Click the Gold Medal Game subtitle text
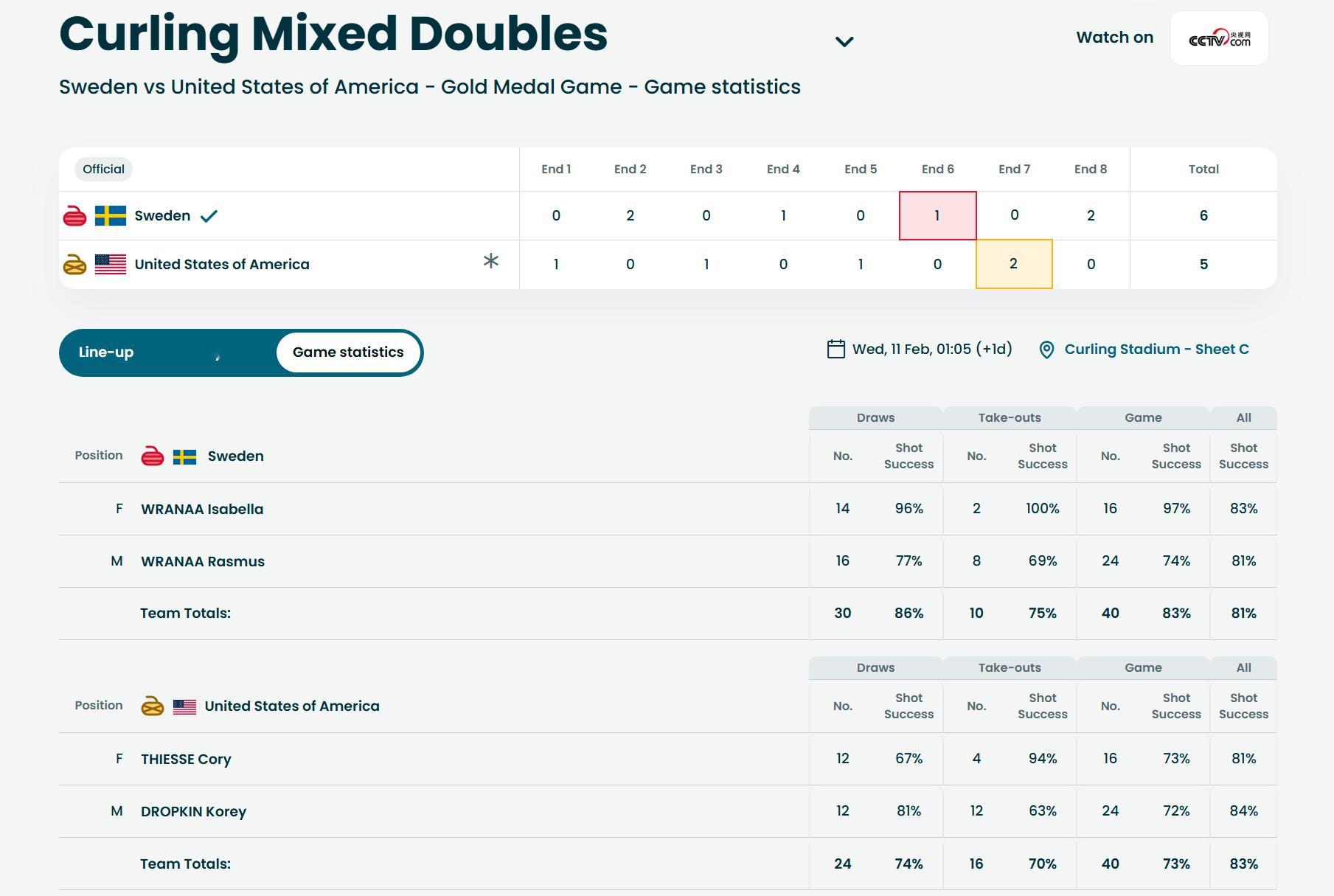1334x896 pixels. (x=531, y=87)
